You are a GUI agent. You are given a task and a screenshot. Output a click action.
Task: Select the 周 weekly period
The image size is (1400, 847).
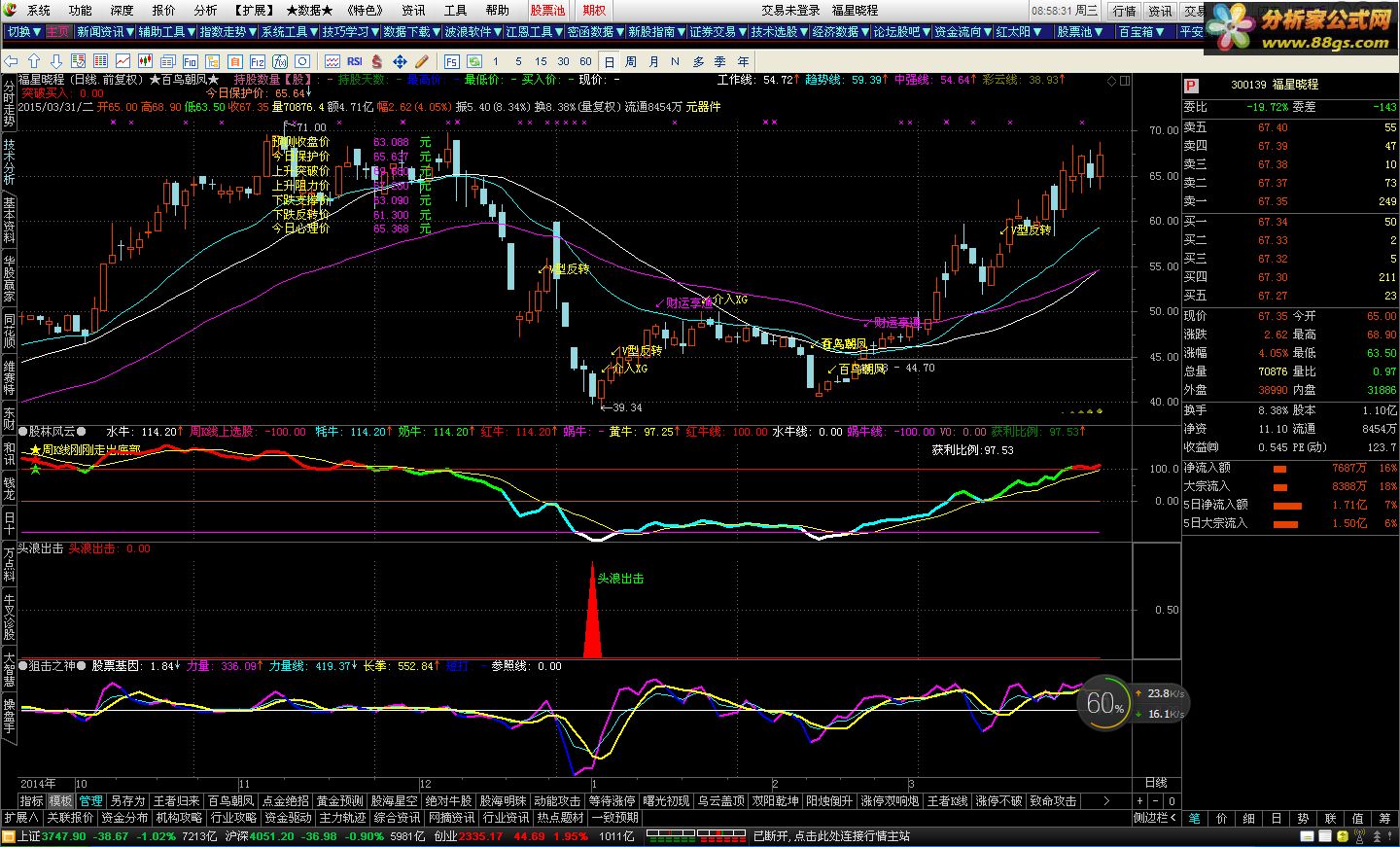pyautogui.click(x=631, y=61)
